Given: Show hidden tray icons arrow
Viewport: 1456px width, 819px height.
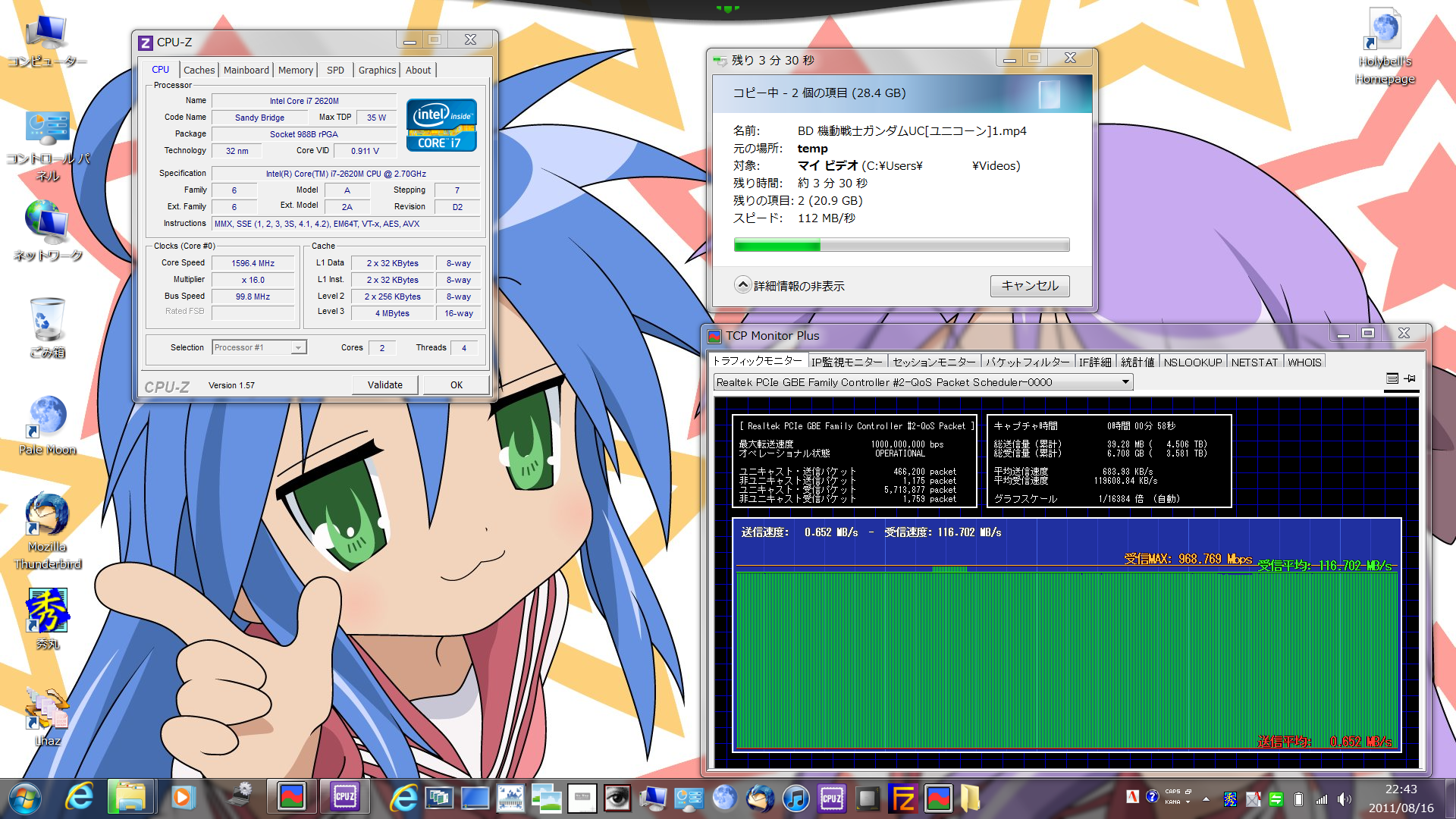Looking at the screenshot, I should (1206, 799).
